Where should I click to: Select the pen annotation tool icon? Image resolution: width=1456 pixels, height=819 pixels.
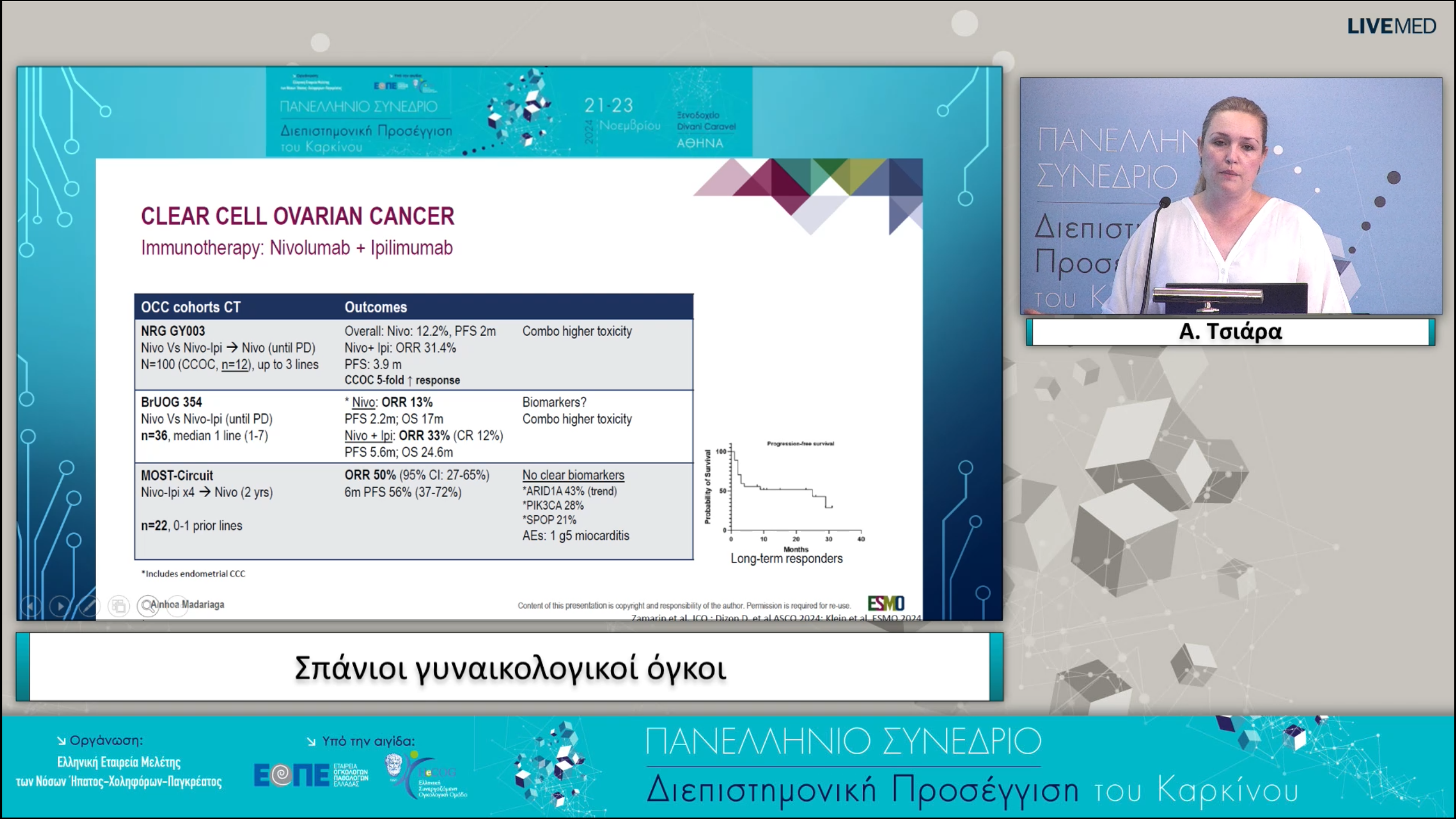click(x=89, y=606)
